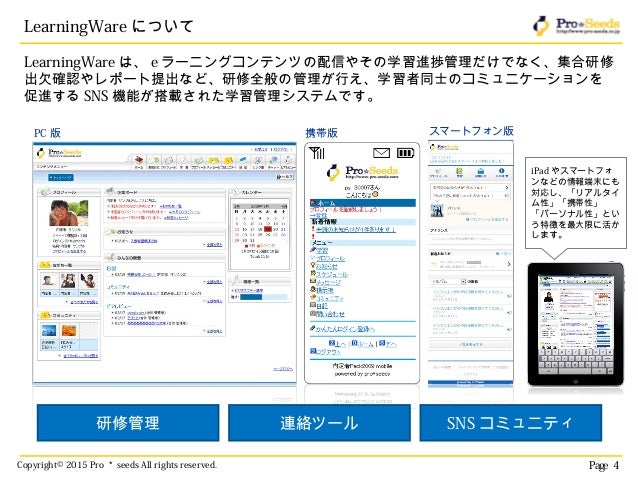Click the 携帯版 heading text

coord(321,133)
